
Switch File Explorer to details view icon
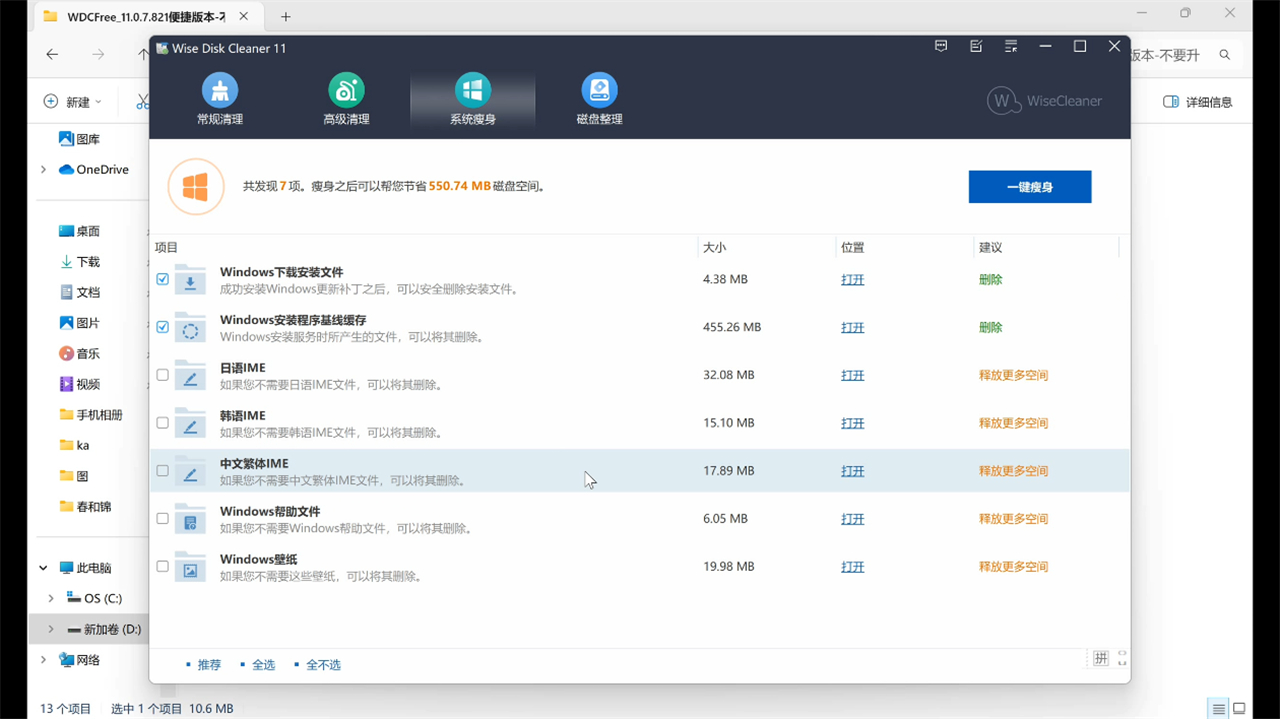click(x=1219, y=709)
